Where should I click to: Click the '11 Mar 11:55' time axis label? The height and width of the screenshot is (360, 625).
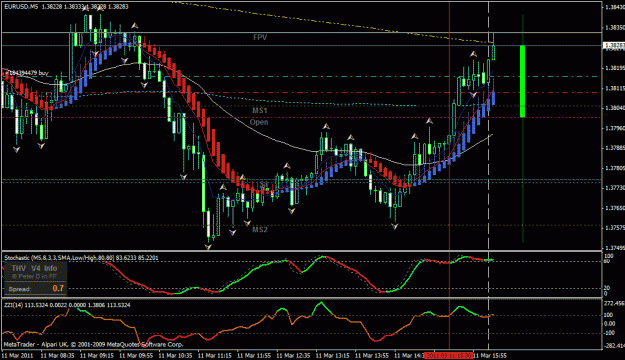coord(254,355)
